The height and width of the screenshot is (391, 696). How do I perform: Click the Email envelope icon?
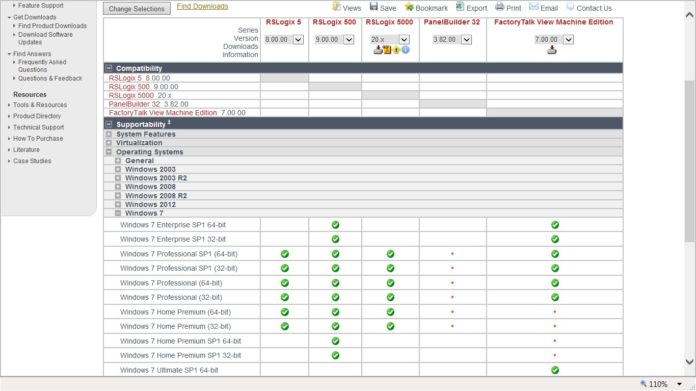[x=534, y=7]
